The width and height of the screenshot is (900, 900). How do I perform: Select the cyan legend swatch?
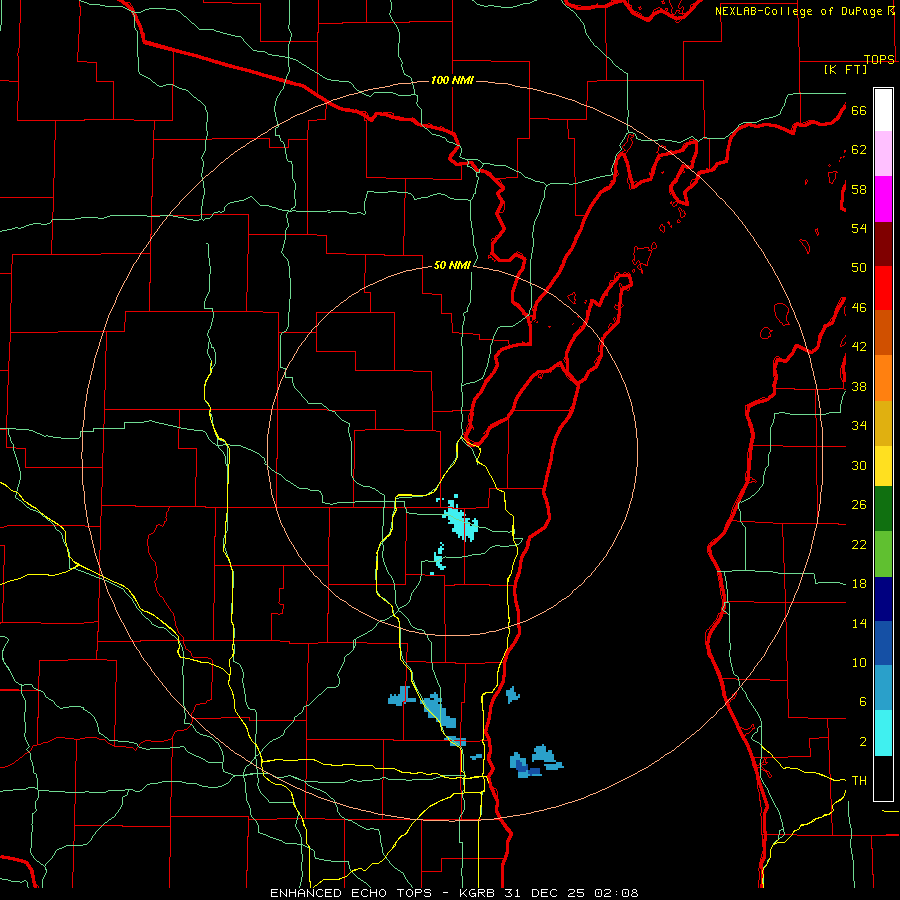click(883, 733)
